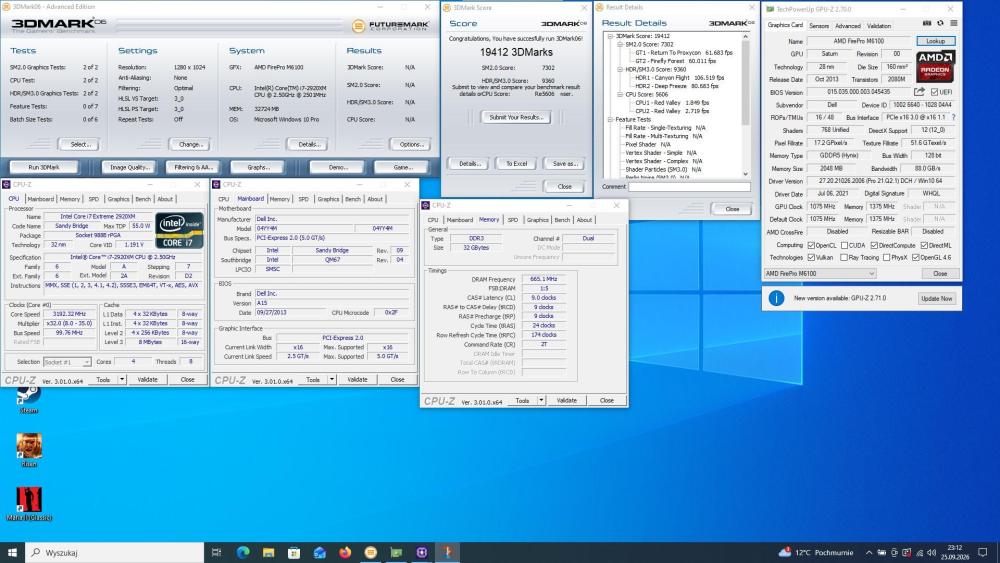Viewport: 1000px width, 563px height.
Task: Collapse the Feature Tests tree node
Action: tap(610, 119)
